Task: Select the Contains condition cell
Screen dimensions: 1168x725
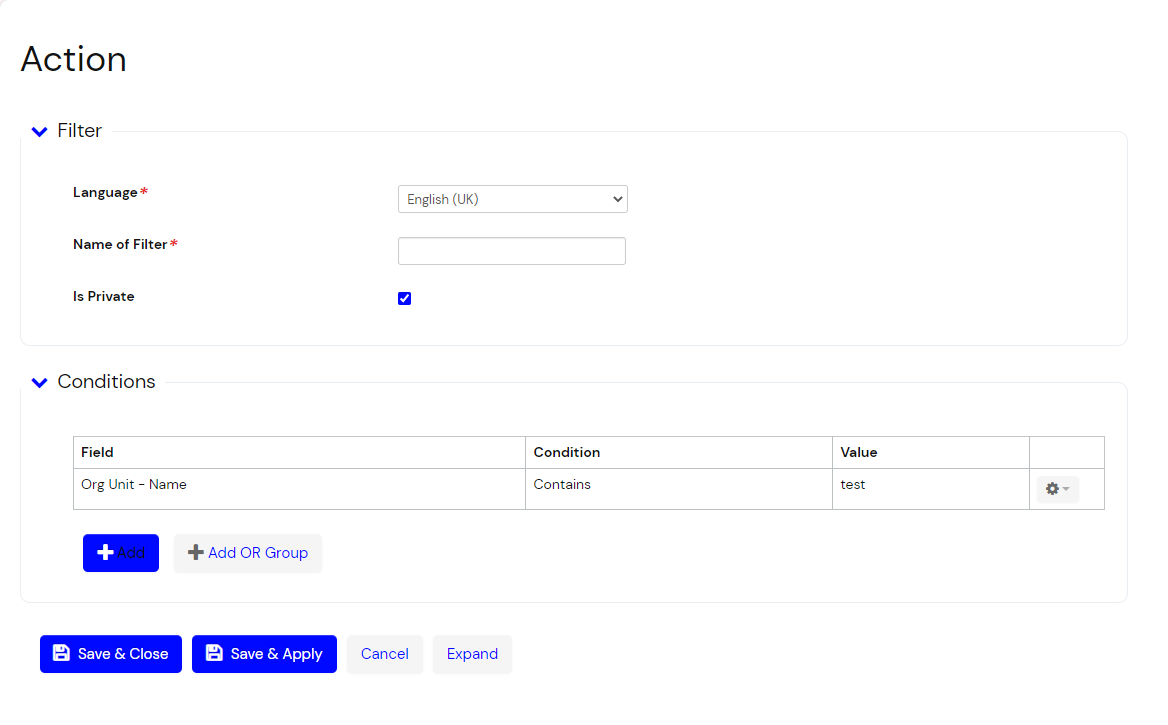Action: coord(562,485)
